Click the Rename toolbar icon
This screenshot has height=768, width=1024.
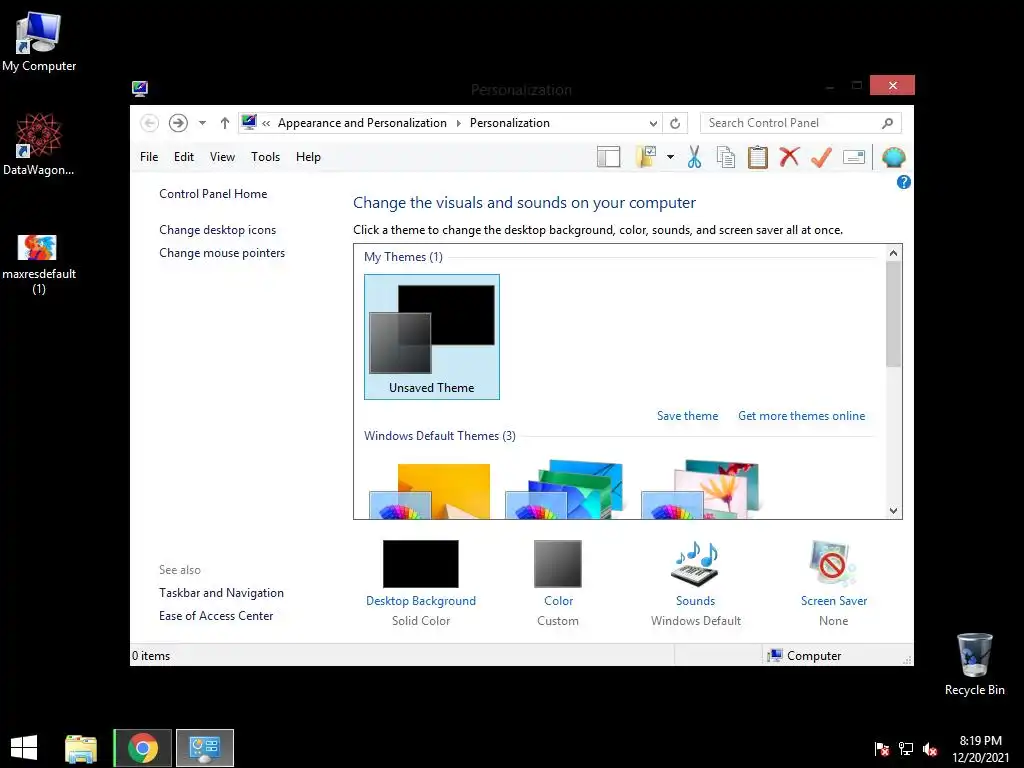pyautogui.click(x=854, y=157)
